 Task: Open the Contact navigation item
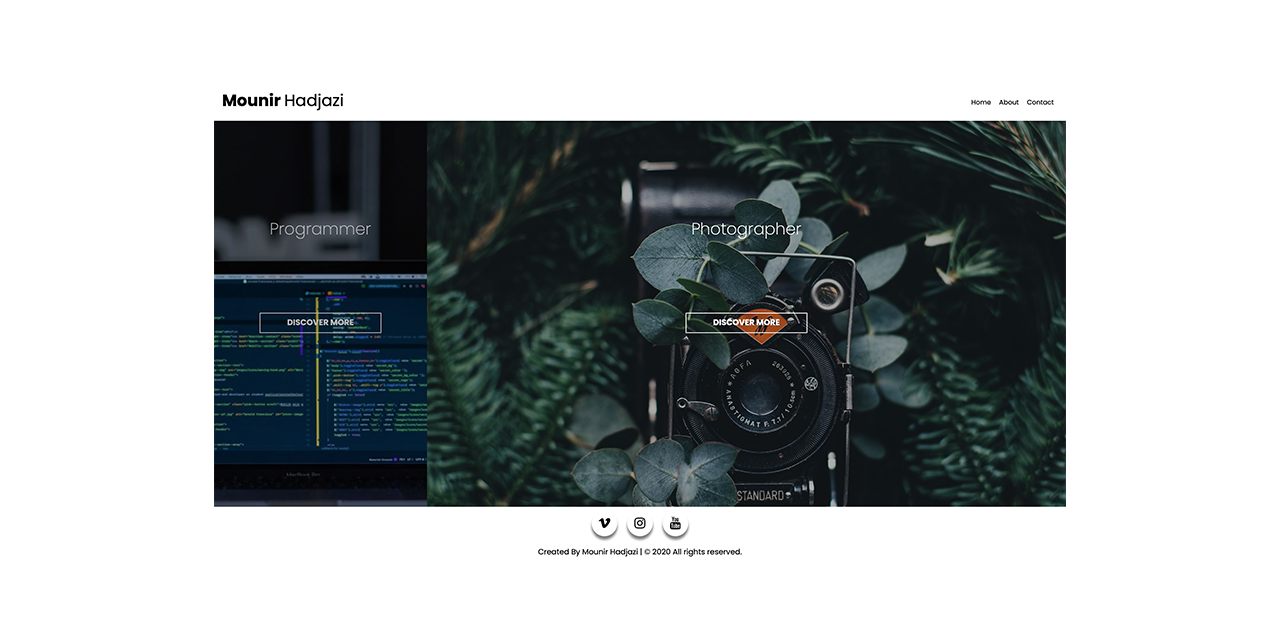pyautogui.click(x=1040, y=101)
